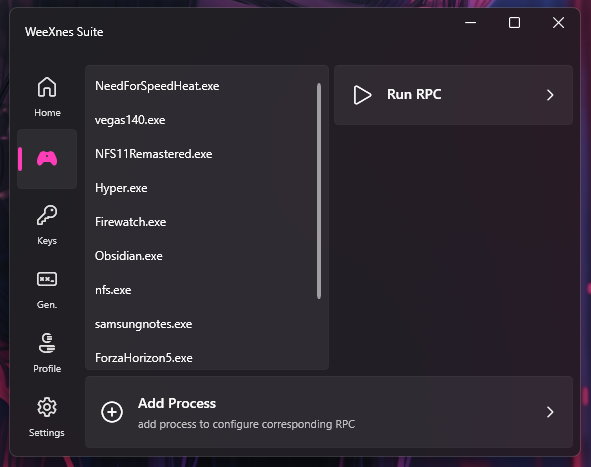Click the Add Process plus circle icon

pyautogui.click(x=112, y=412)
